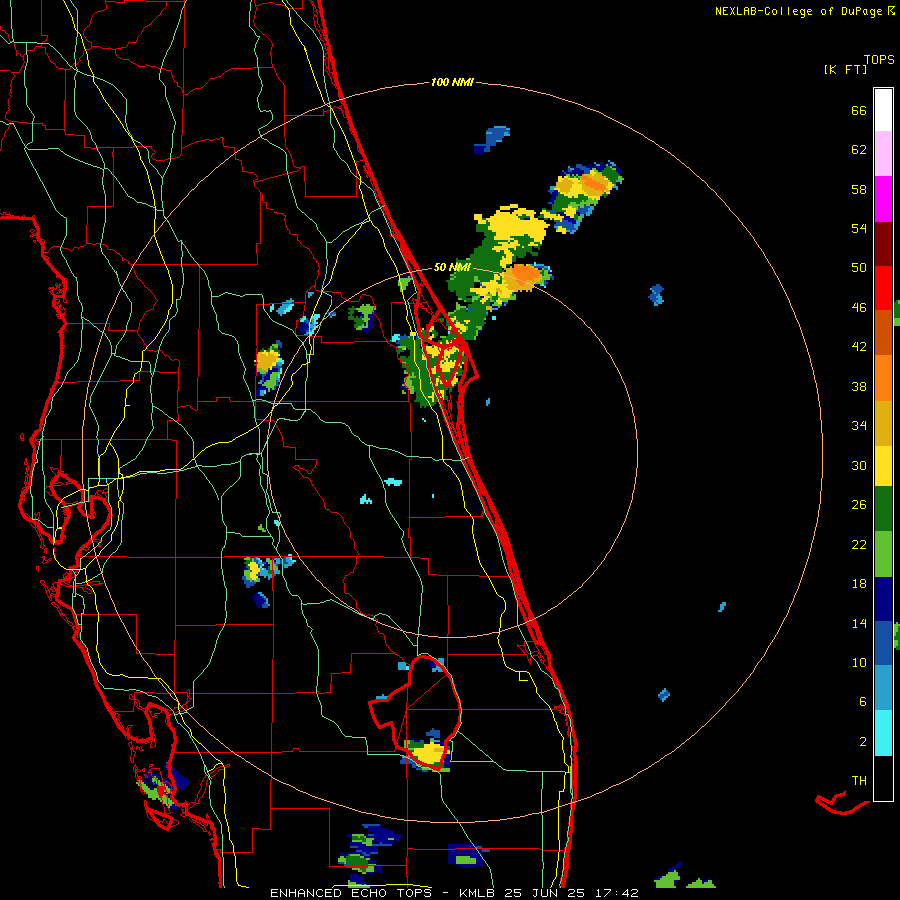900x900 pixels.
Task: Click the legend value 22
Action: pos(859,545)
